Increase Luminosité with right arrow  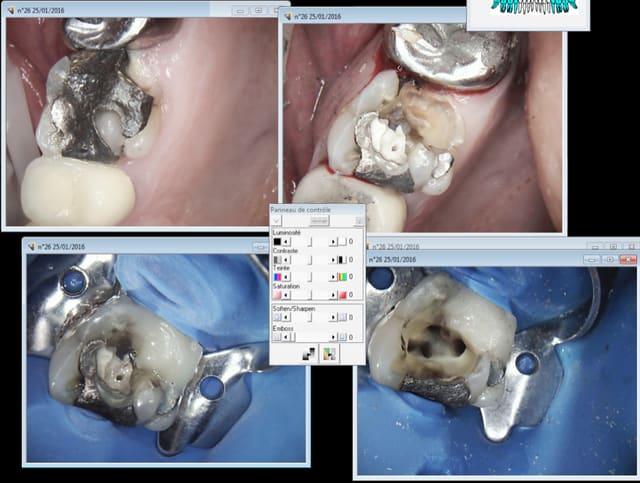point(332,241)
